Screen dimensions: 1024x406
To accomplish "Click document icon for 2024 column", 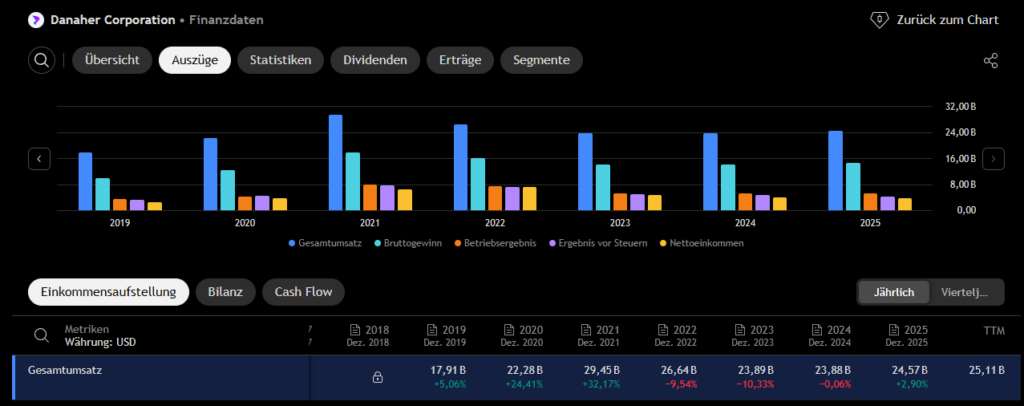I will (x=817, y=330).
